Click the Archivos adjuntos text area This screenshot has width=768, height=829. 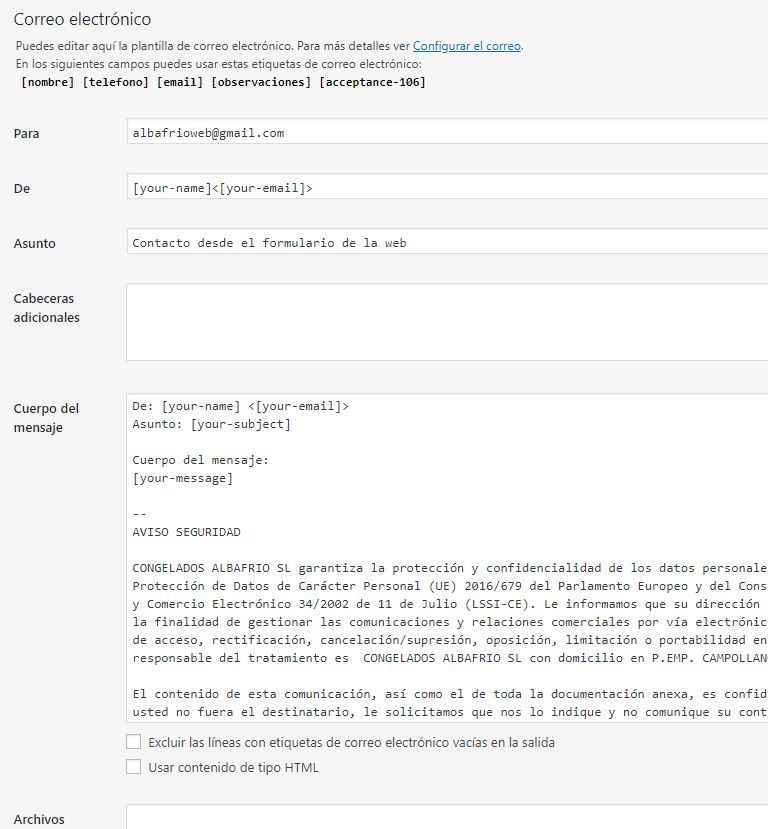pos(447,817)
